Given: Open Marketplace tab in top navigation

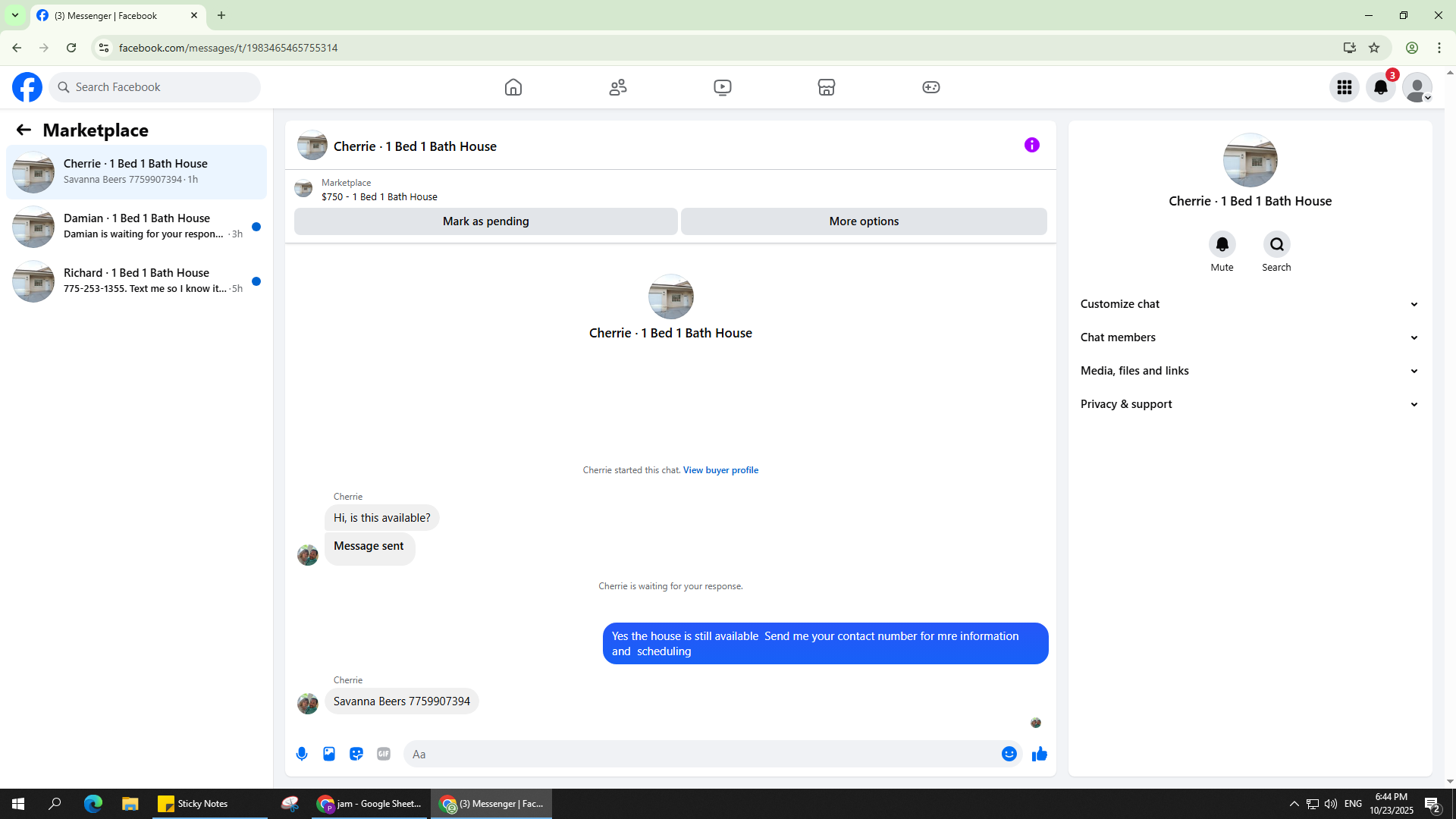Looking at the screenshot, I should pyautogui.click(x=826, y=87).
